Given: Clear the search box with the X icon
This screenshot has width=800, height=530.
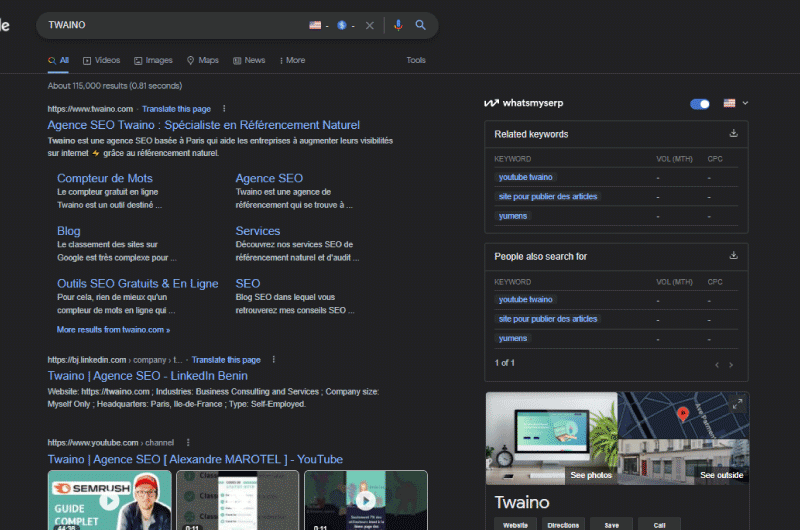Looking at the screenshot, I should pyautogui.click(x=369, y=25).
